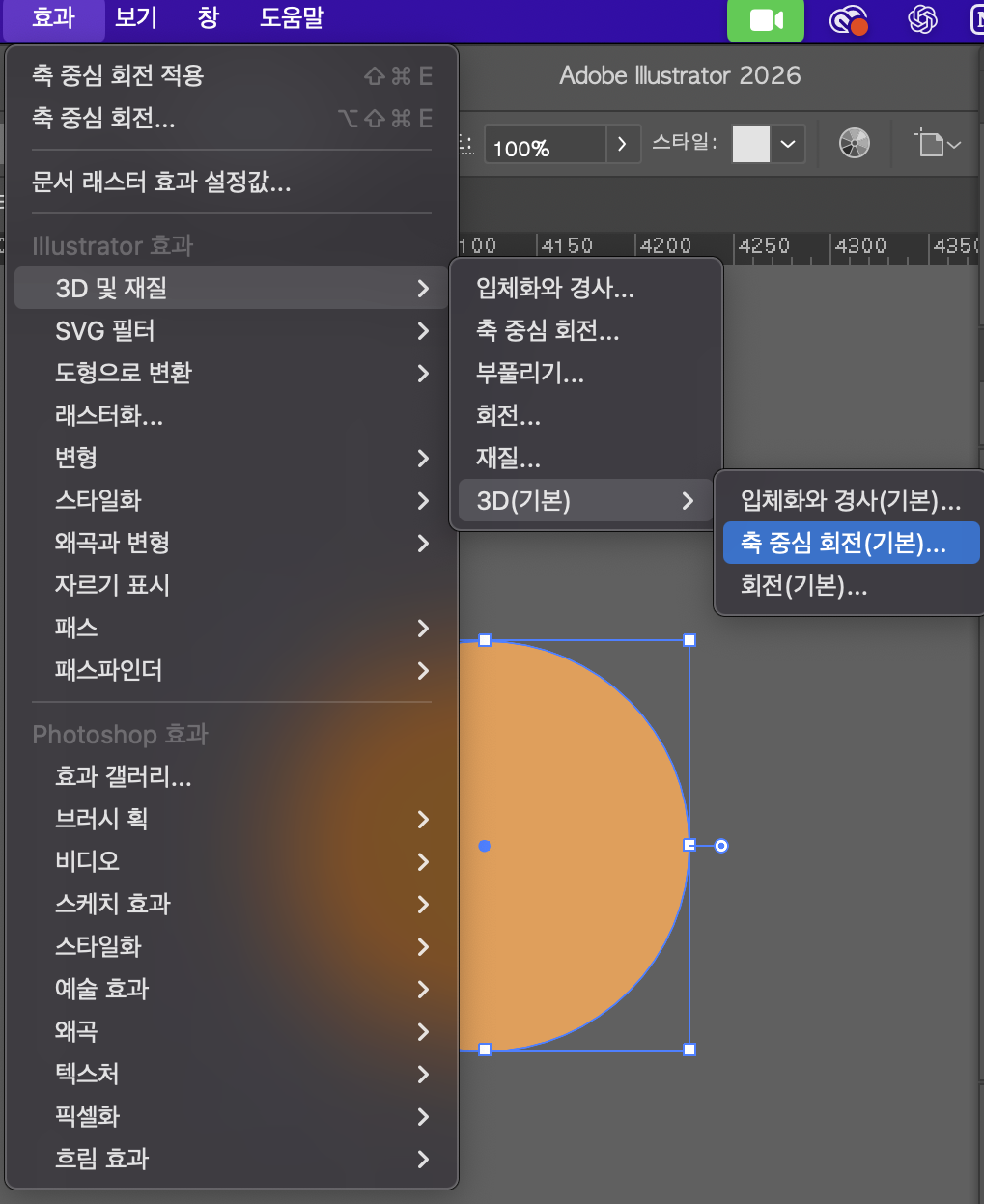984x1204 pixels.
Task: Expand 스타일화 under Illustrator 효과
Action: pyautogui.click(x=232, y=500)
